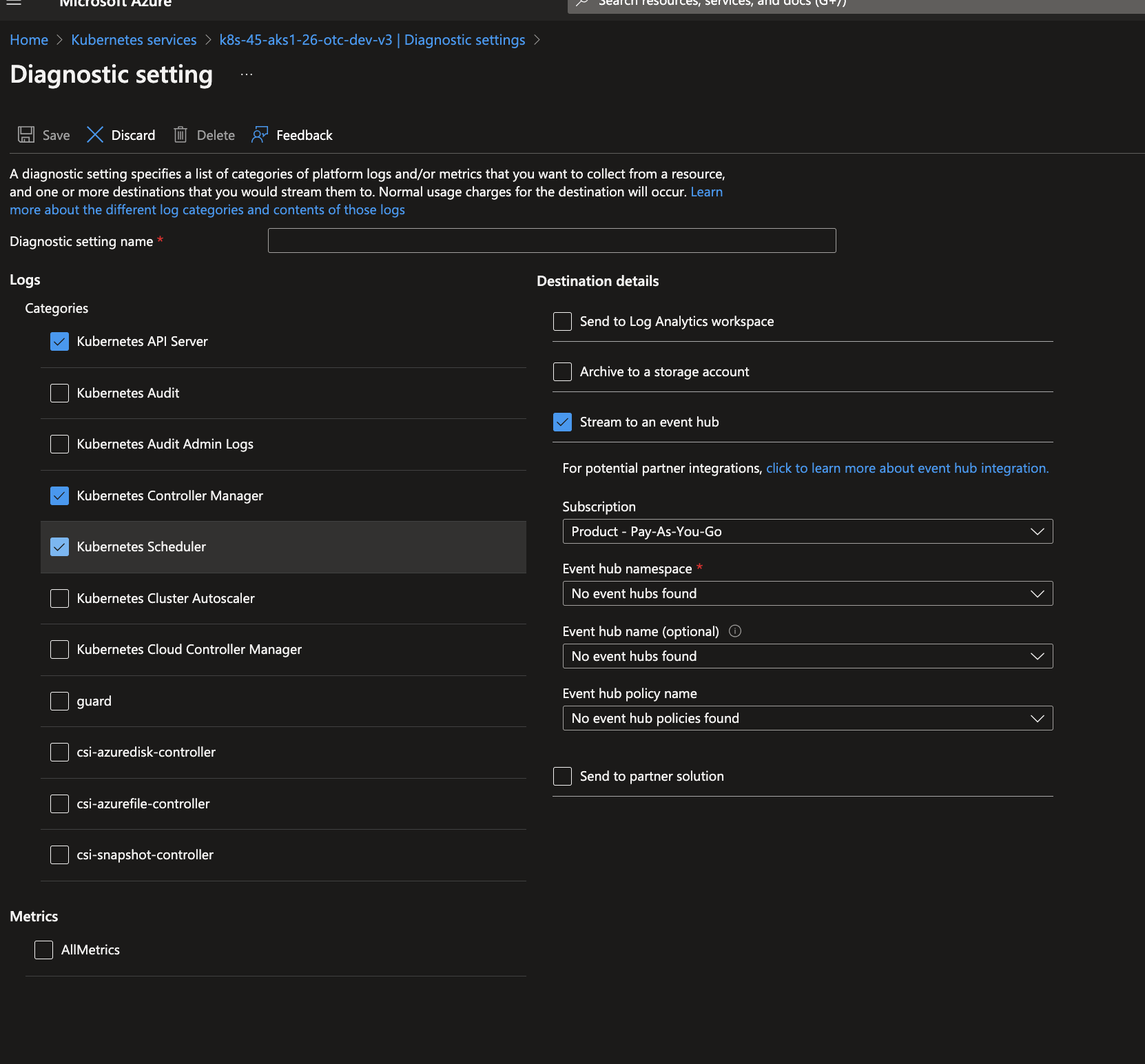Open learn more about log categories link
The width and height of the screenshot is (1145, 1064).
coord(207,209)
